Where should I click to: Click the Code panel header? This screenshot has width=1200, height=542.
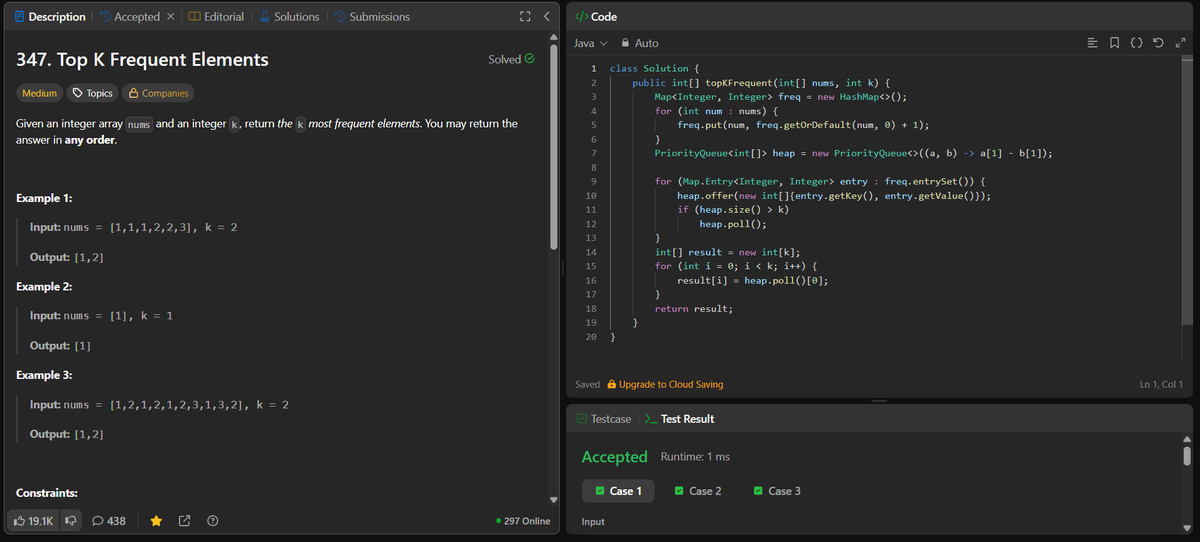click(x=597, y=17)
